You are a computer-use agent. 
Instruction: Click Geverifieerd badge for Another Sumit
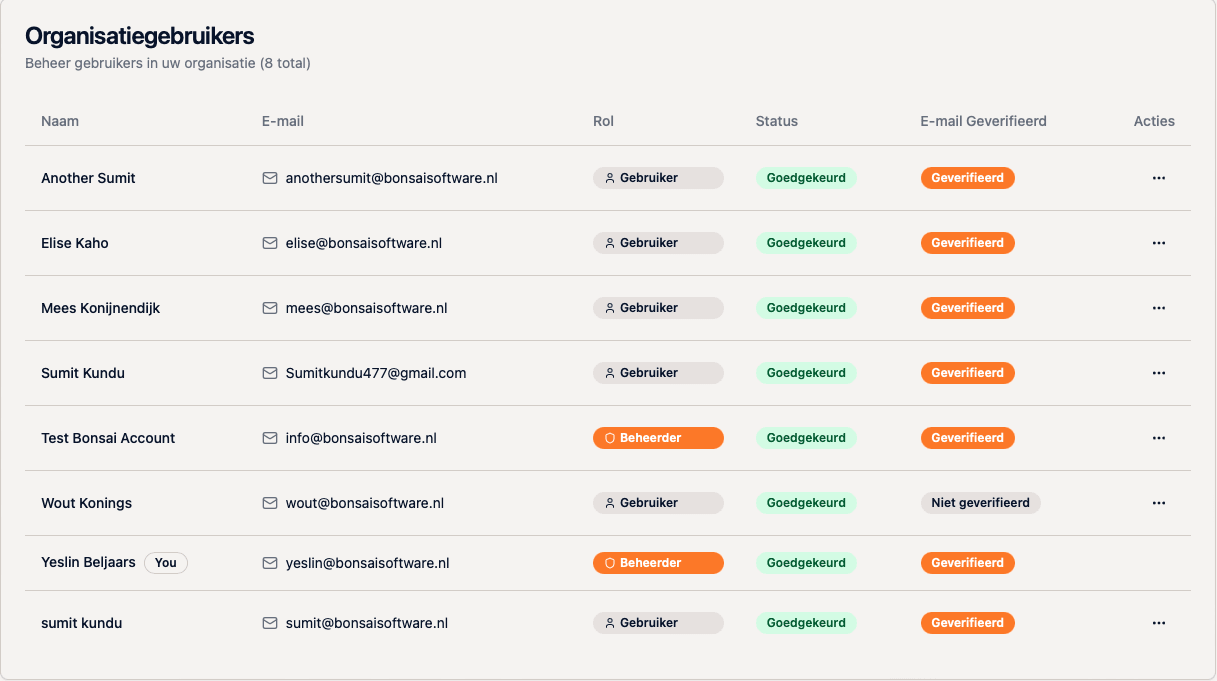968,178
